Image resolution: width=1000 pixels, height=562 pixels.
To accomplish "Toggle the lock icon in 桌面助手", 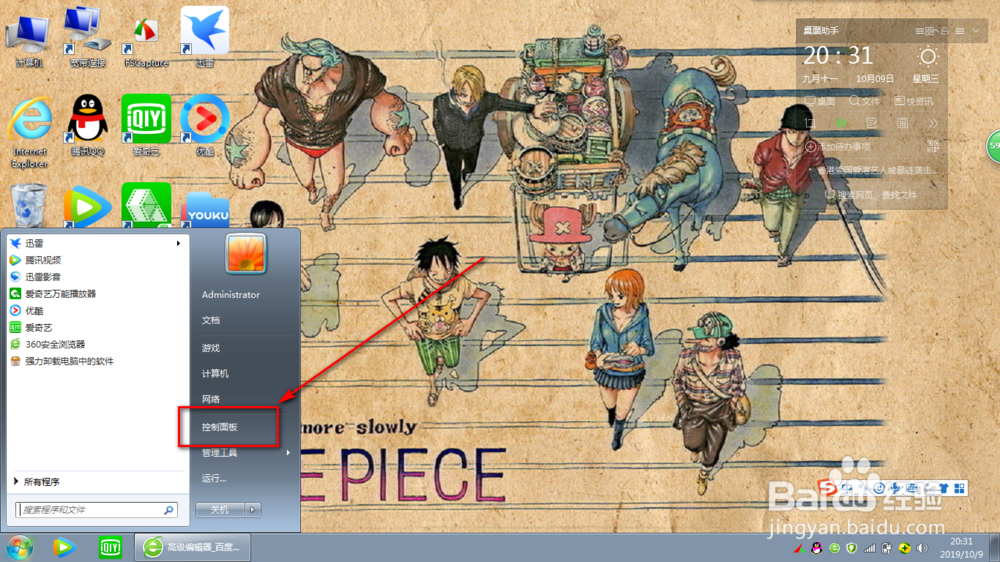I will (945, 31).
